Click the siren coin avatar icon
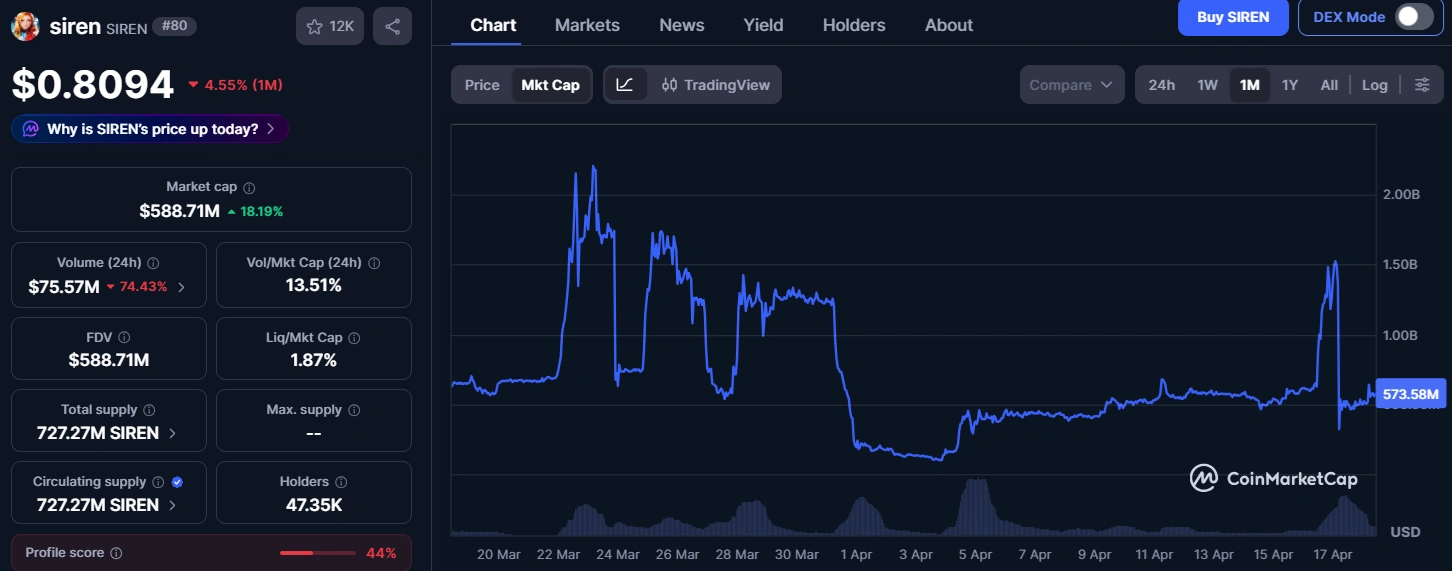 pyautogui.click(x=25, y=26)
